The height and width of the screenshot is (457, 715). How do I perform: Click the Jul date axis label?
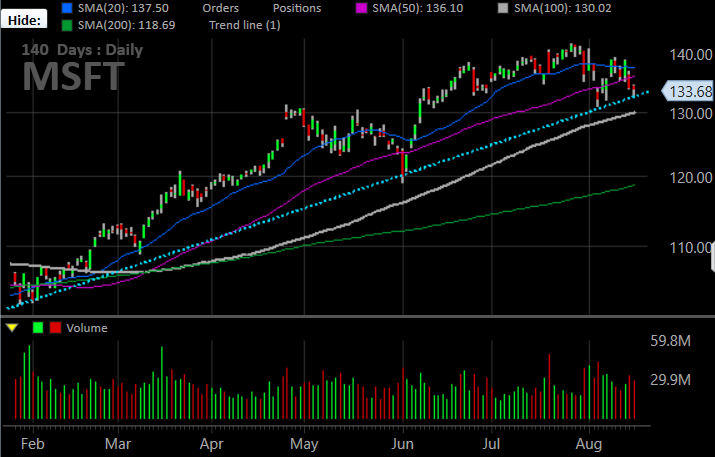click(x=492, y=444)
